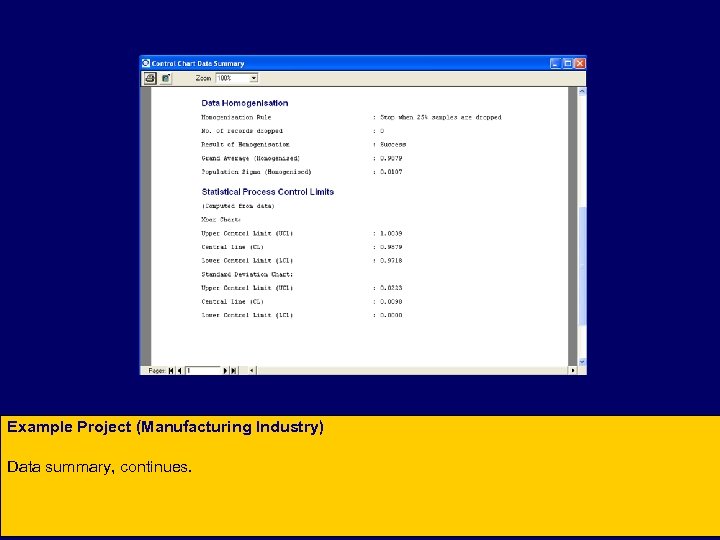Click the Success result value
The height and width of the screenshot is (540, 720).
click(x=393, y=144)
